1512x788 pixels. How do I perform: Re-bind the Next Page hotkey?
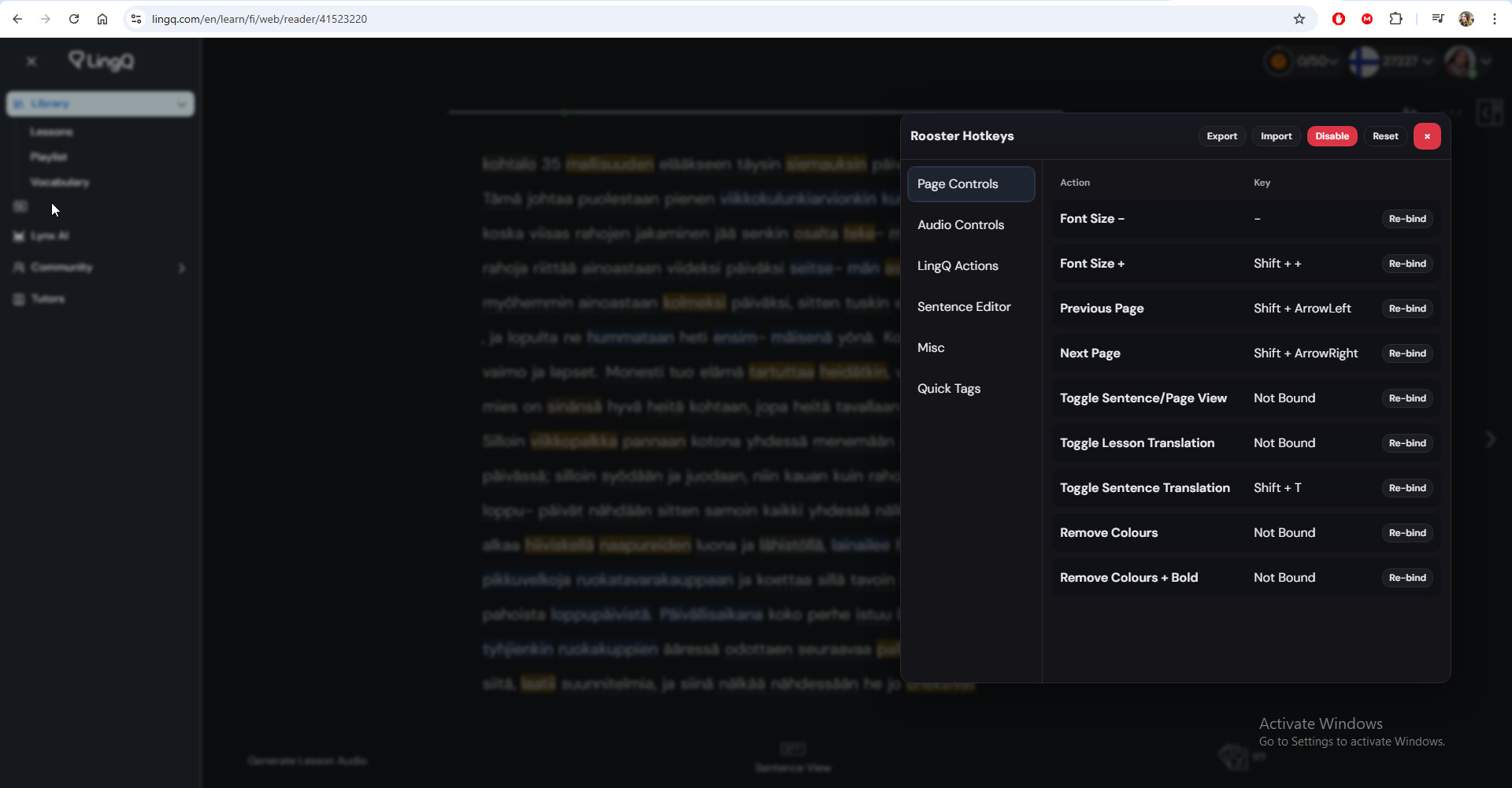tap(1406, 353)
